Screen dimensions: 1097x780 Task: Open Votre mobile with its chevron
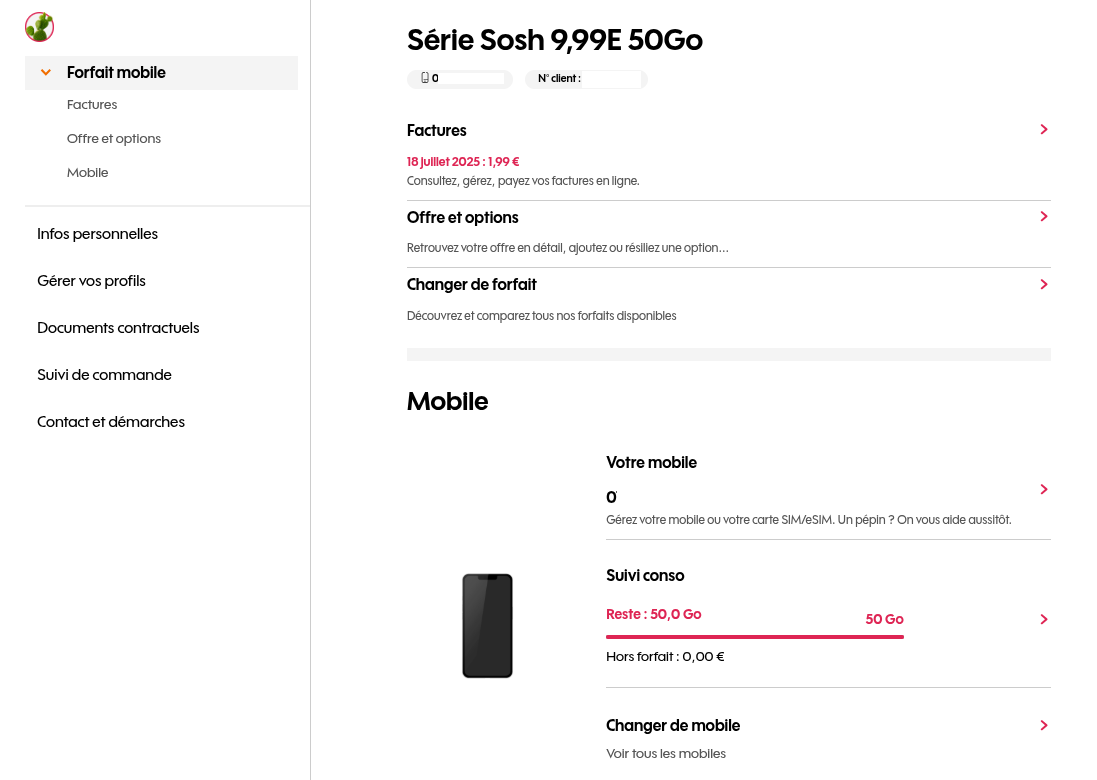[1043, 490]
